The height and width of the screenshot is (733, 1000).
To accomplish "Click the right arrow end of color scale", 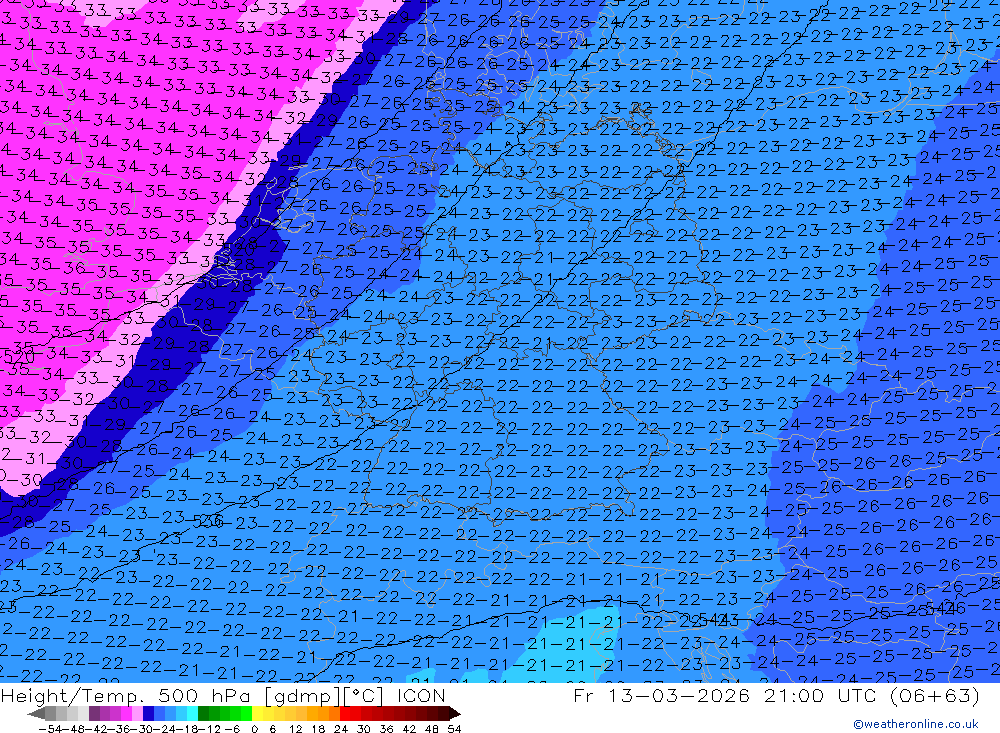I will (455, 713).
